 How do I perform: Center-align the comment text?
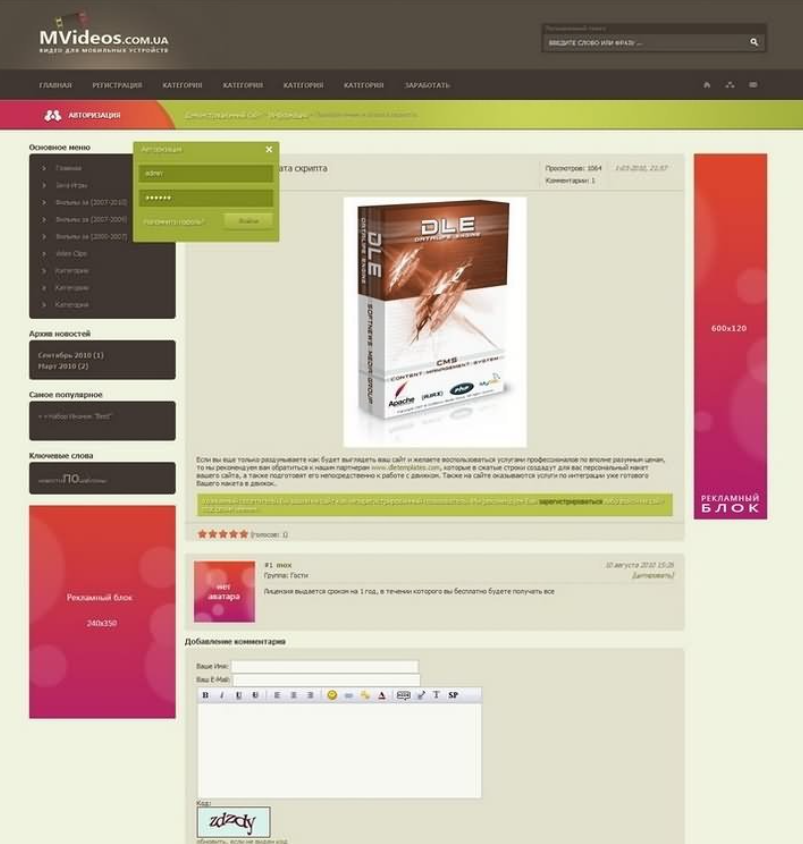294,695
